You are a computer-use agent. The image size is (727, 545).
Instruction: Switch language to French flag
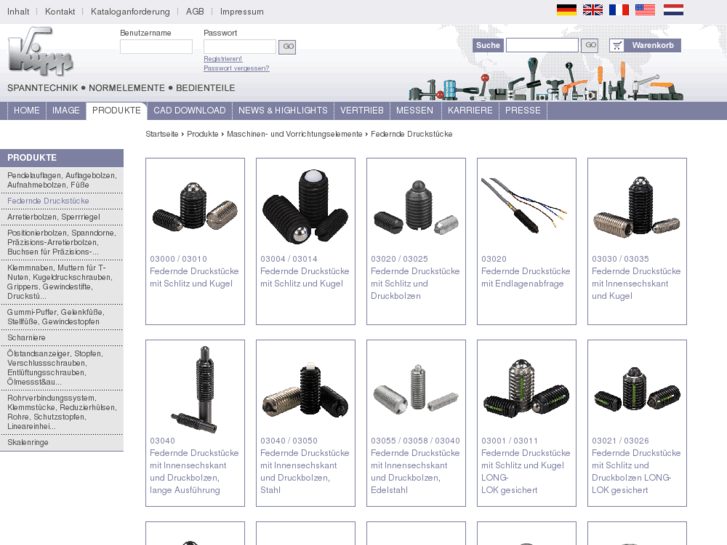[619, 10]
